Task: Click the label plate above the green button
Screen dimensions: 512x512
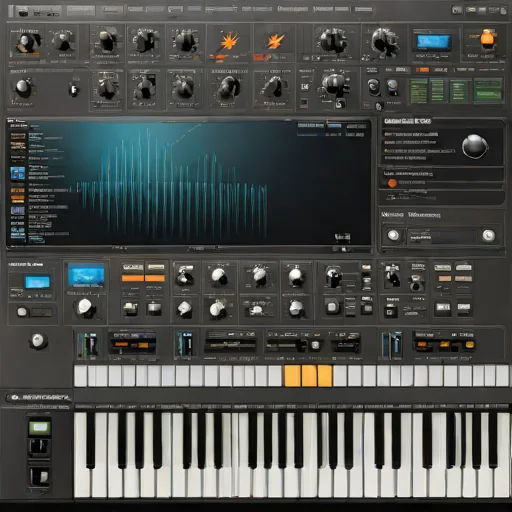Action: click(x=39, y=397)
